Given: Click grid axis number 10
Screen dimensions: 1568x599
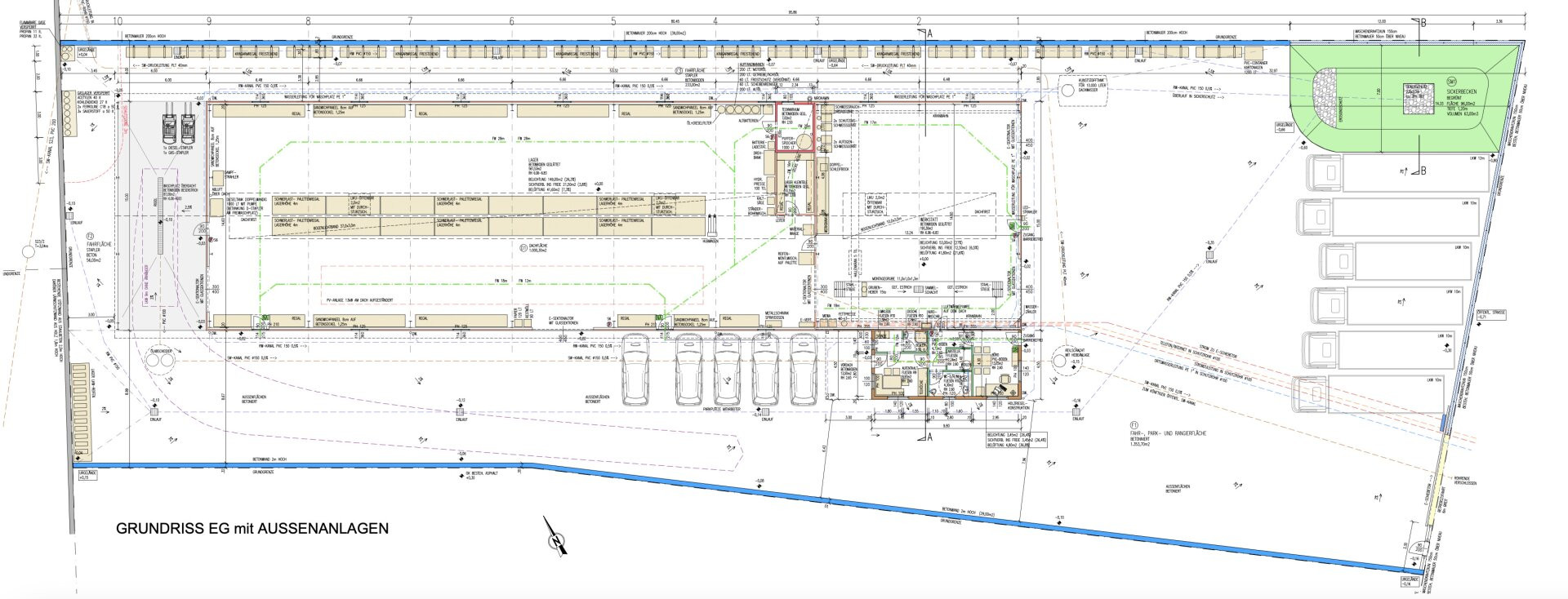Looking at the screenshot, I should (x=118, y=20).
